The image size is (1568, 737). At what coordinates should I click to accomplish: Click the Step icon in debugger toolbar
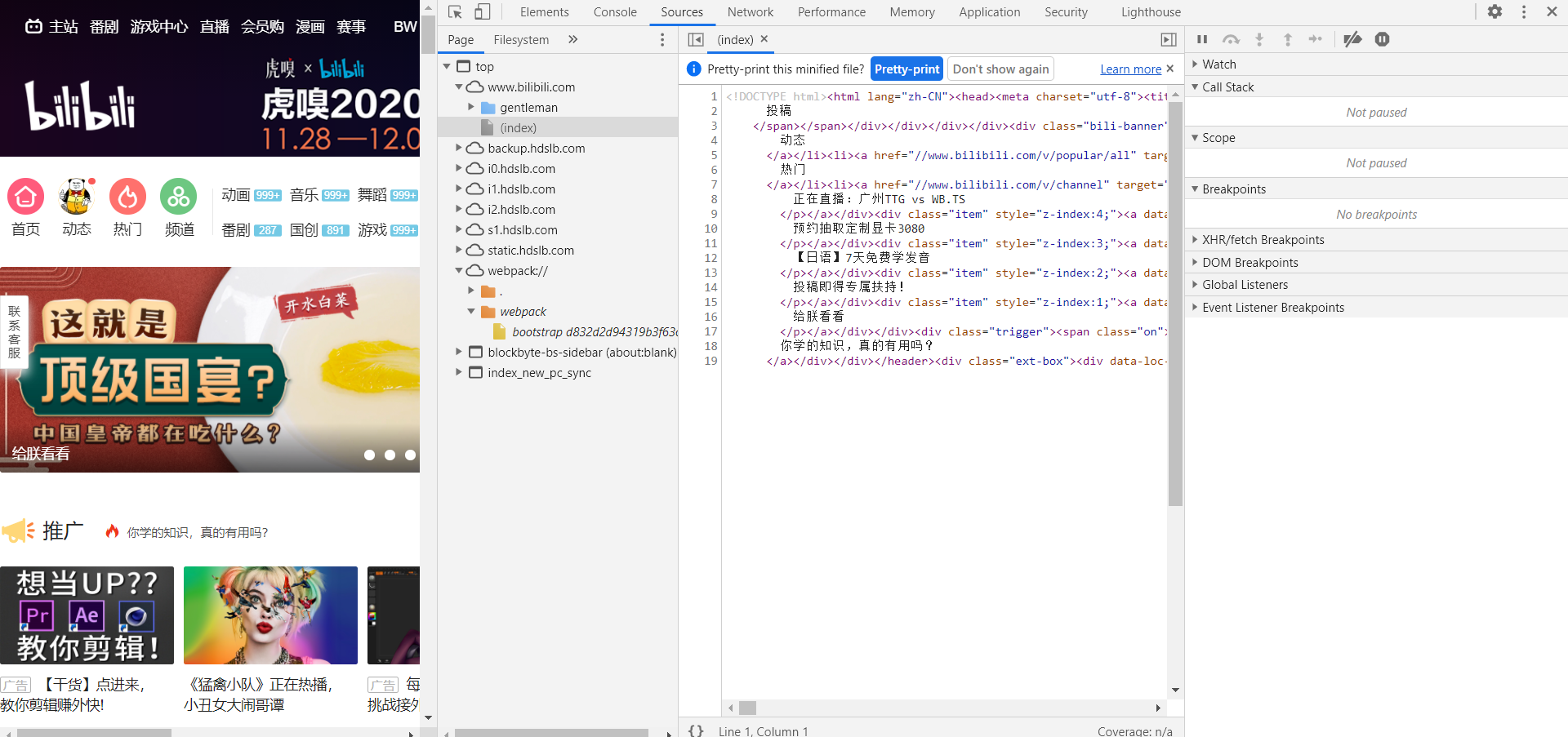[1316, 39]
